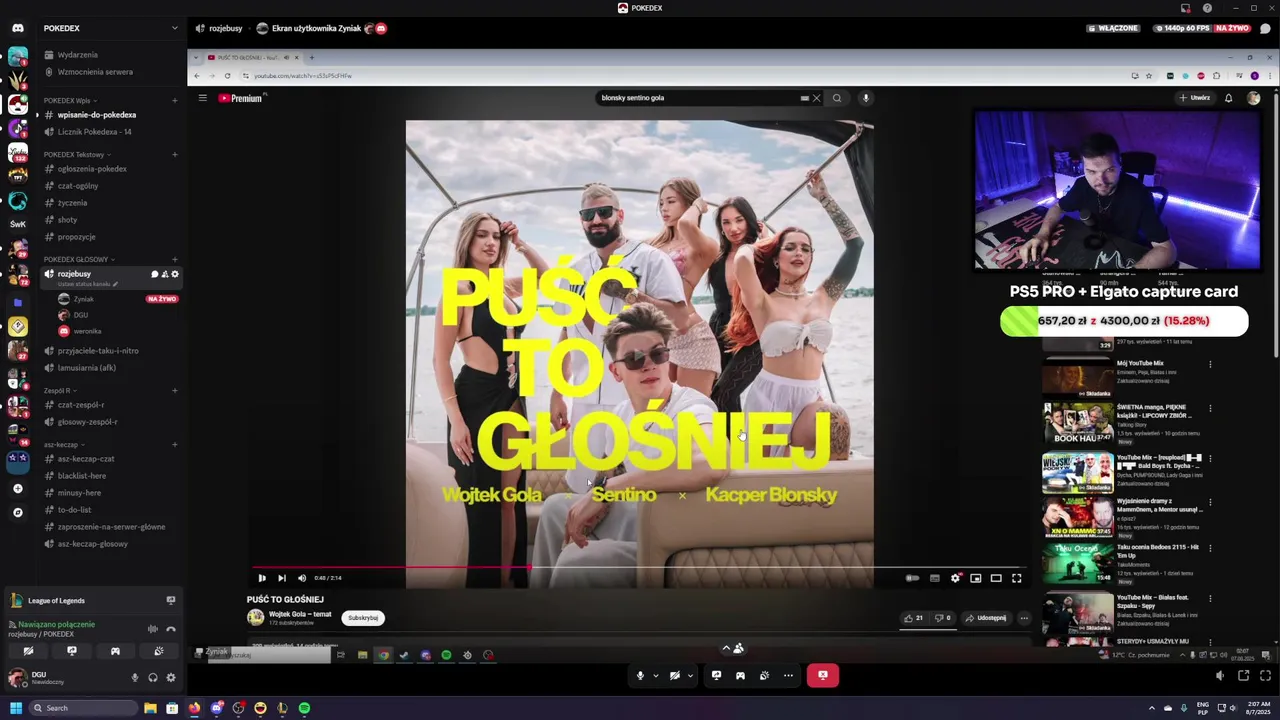The width and height of the screenshot is (1280, 720).
Task: Click Utwórz create button on YouTube
Action: coord(1195,98)
